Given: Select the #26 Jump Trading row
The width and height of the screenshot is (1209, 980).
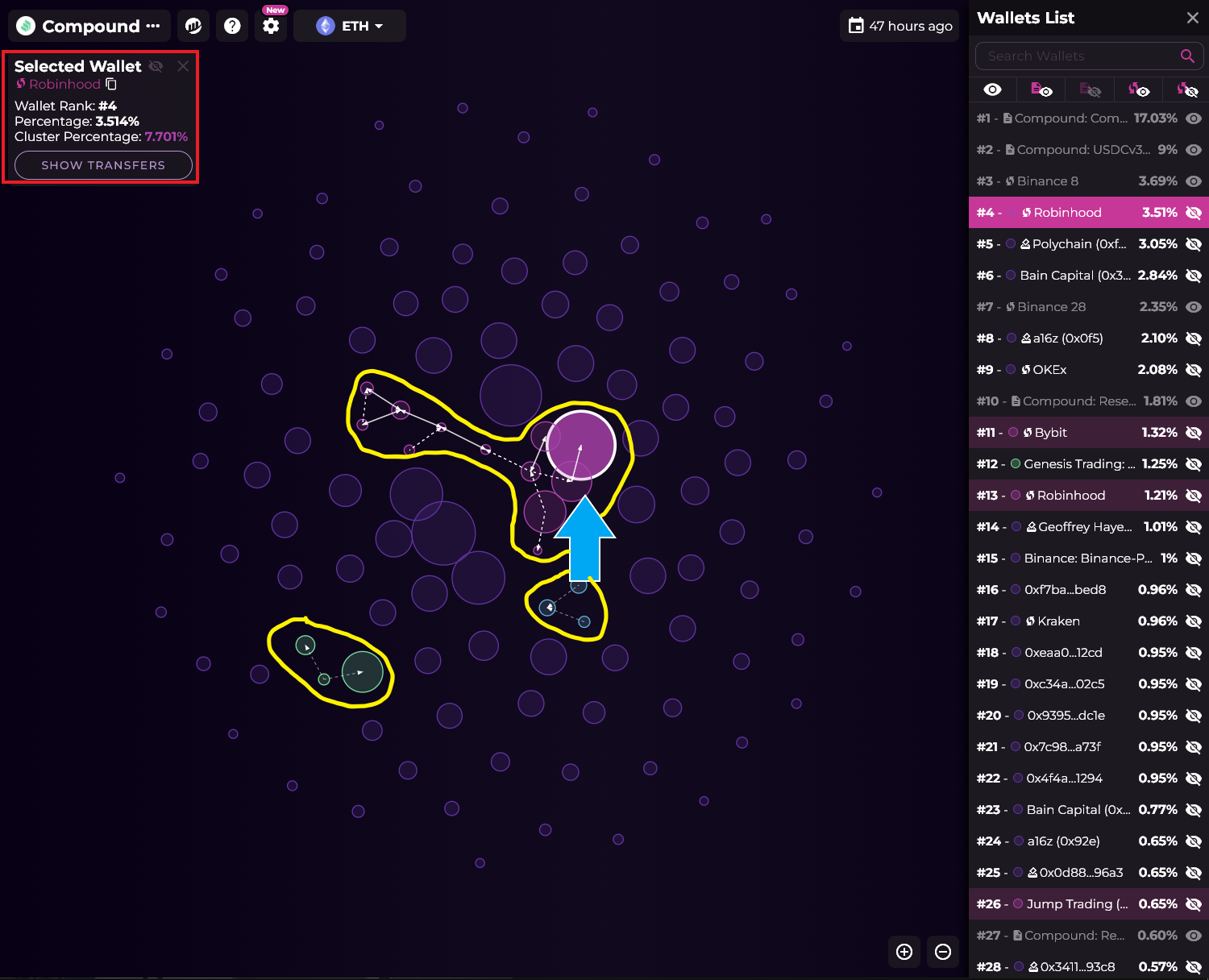Looking at the screenshot, I should 1089,904.
